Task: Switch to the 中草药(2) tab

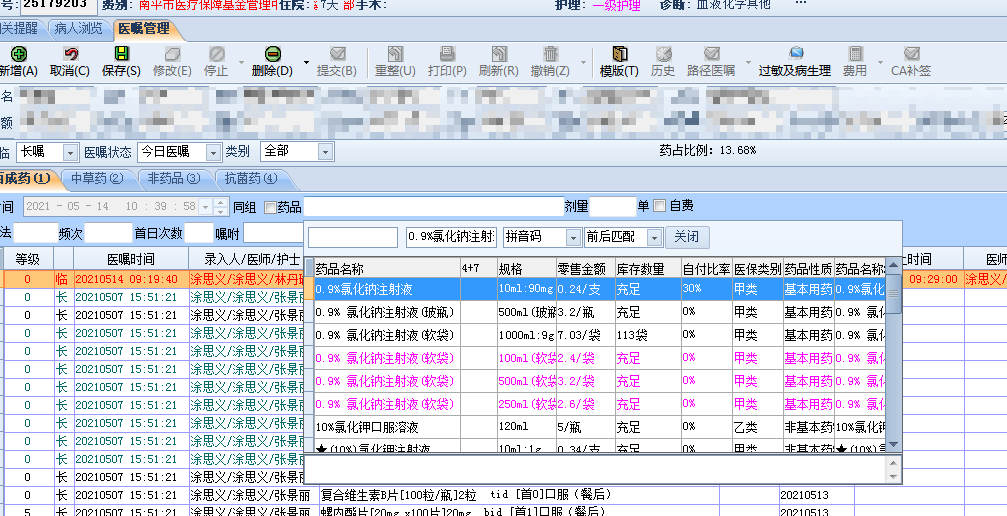Action: 97,179
